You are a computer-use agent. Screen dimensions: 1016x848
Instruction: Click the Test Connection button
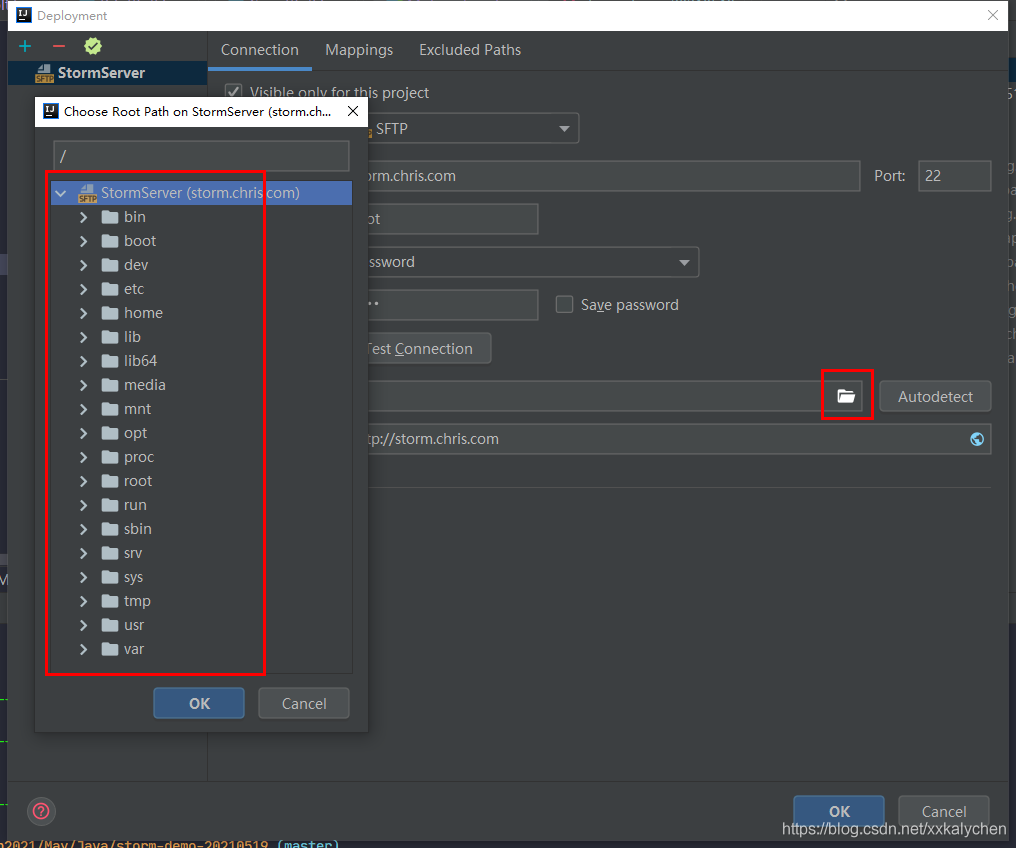click(x=428, y=349)
